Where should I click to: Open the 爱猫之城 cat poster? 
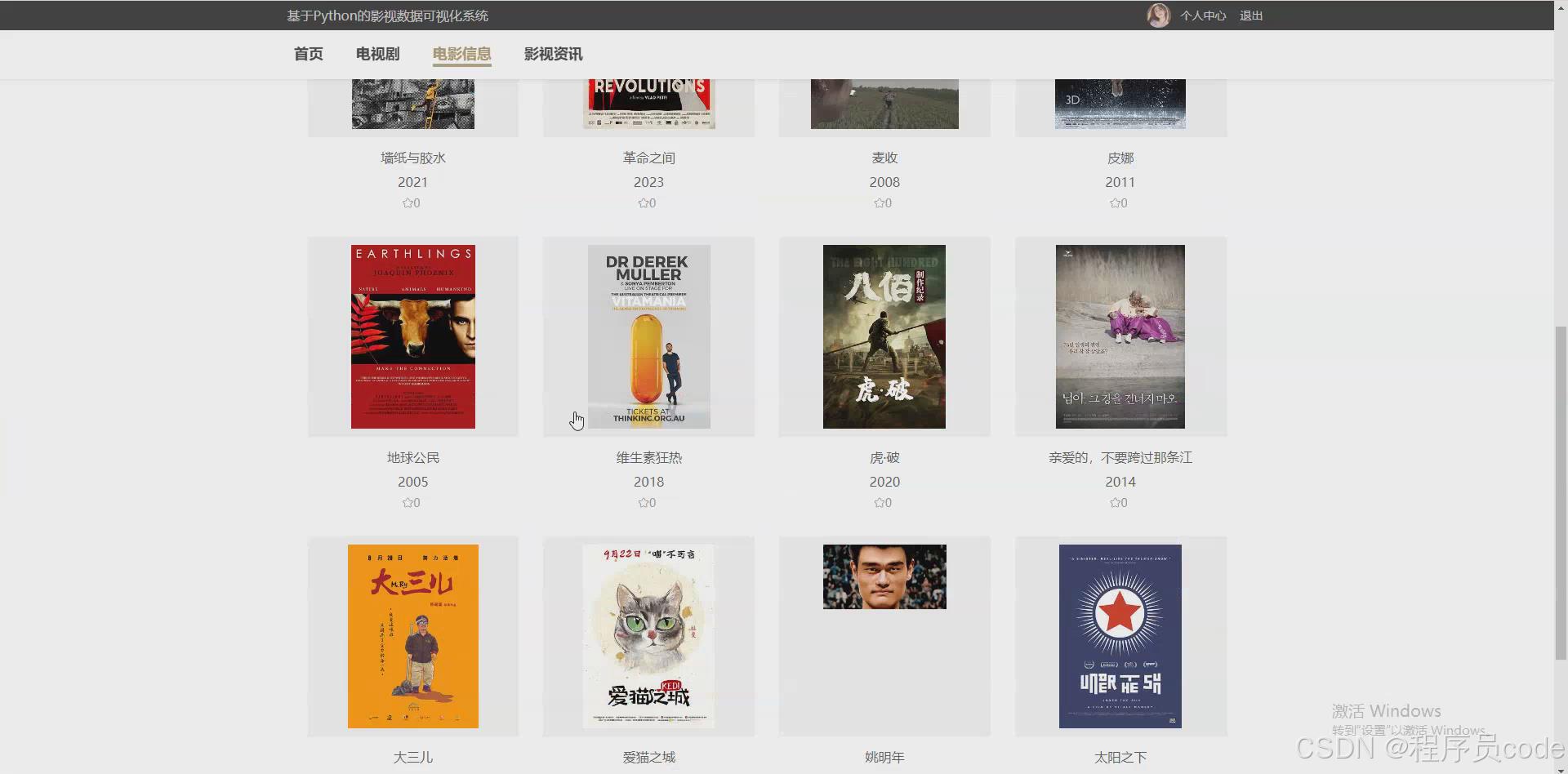coord(648,636)
